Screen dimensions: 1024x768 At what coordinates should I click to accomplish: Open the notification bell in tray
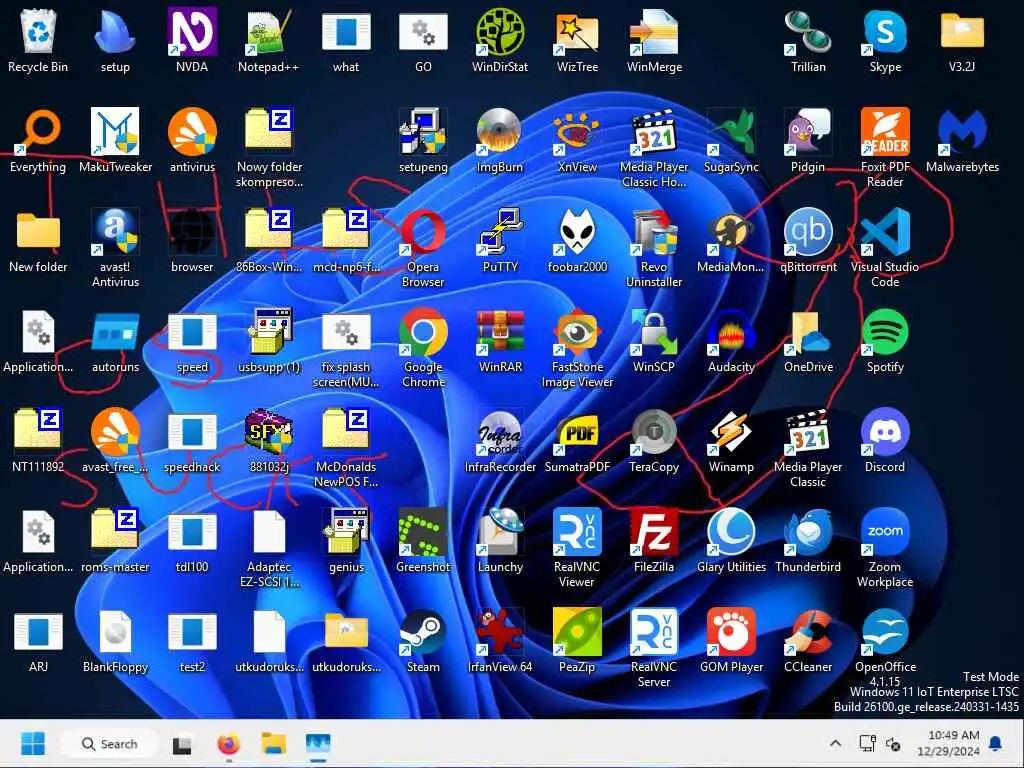coord(996,743)
